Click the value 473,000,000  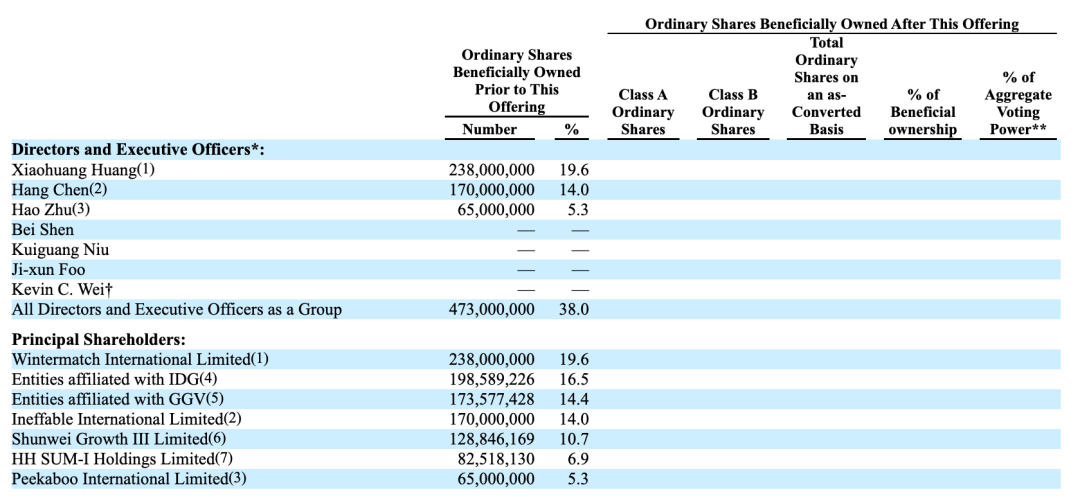coord(491,309)
